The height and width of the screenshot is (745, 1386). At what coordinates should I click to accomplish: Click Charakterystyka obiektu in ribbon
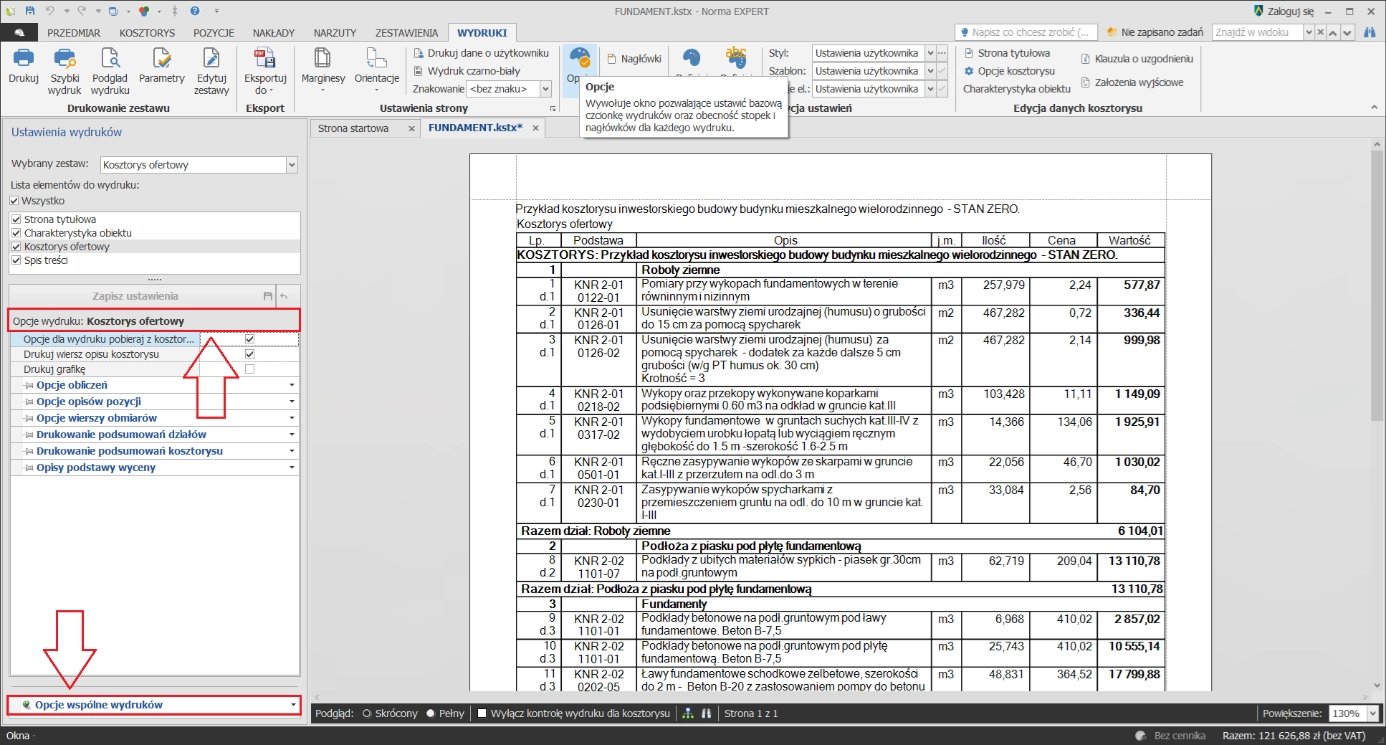click(1017, 89)
